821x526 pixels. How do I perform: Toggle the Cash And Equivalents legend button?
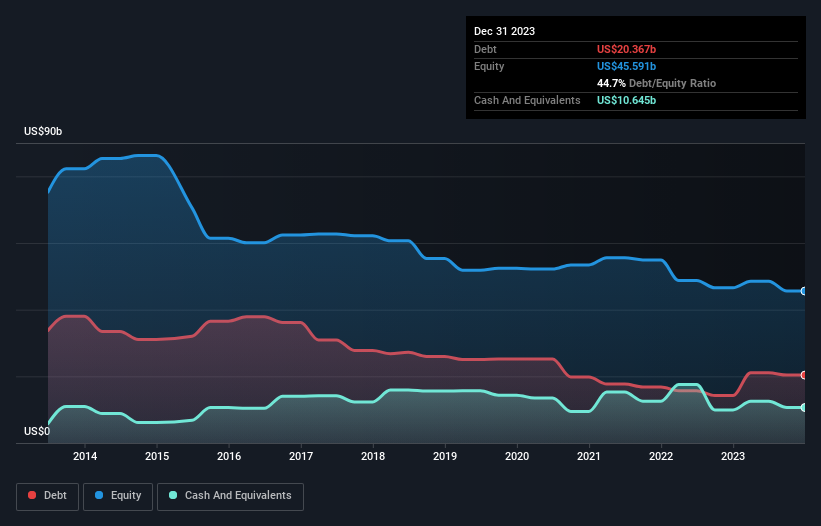(230, 496)
